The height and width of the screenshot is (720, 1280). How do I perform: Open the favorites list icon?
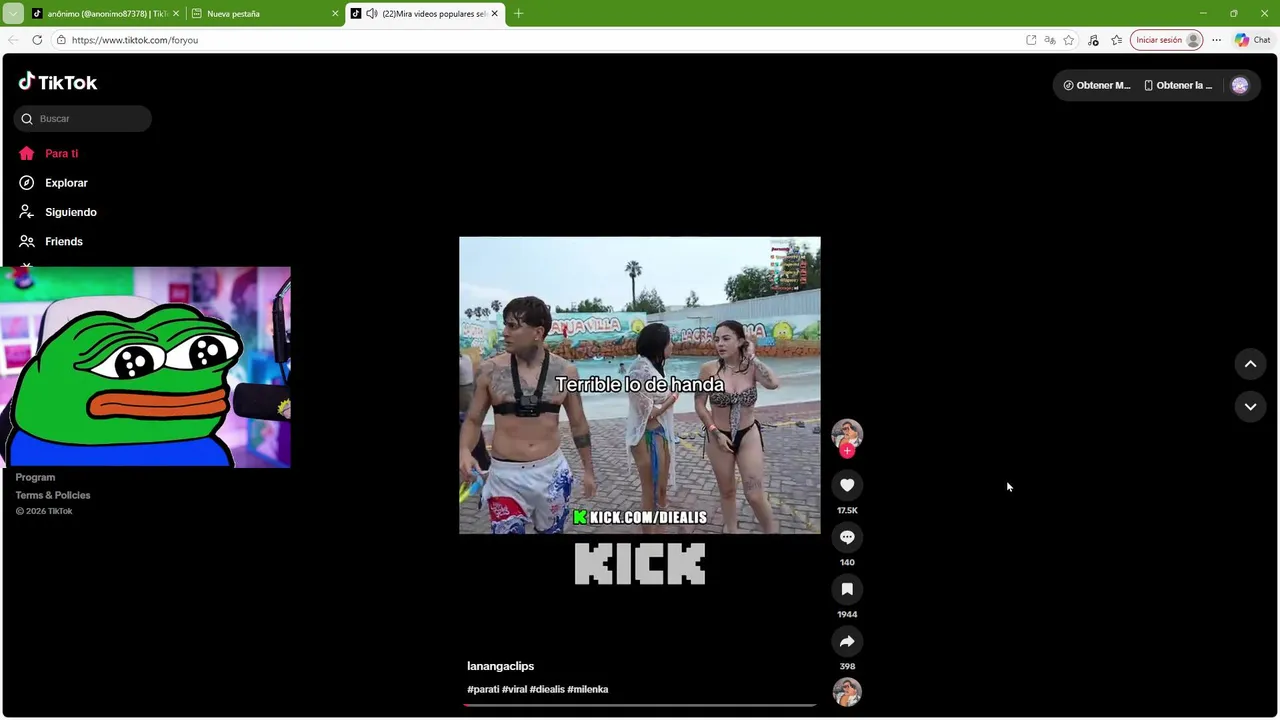tap(1117, 40)
